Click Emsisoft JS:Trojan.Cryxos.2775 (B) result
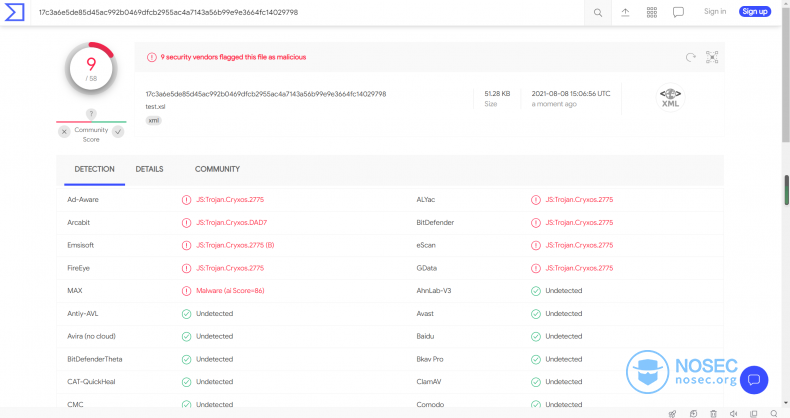The height and width of the screenshot is (418, 790). (x=235, y=245)
